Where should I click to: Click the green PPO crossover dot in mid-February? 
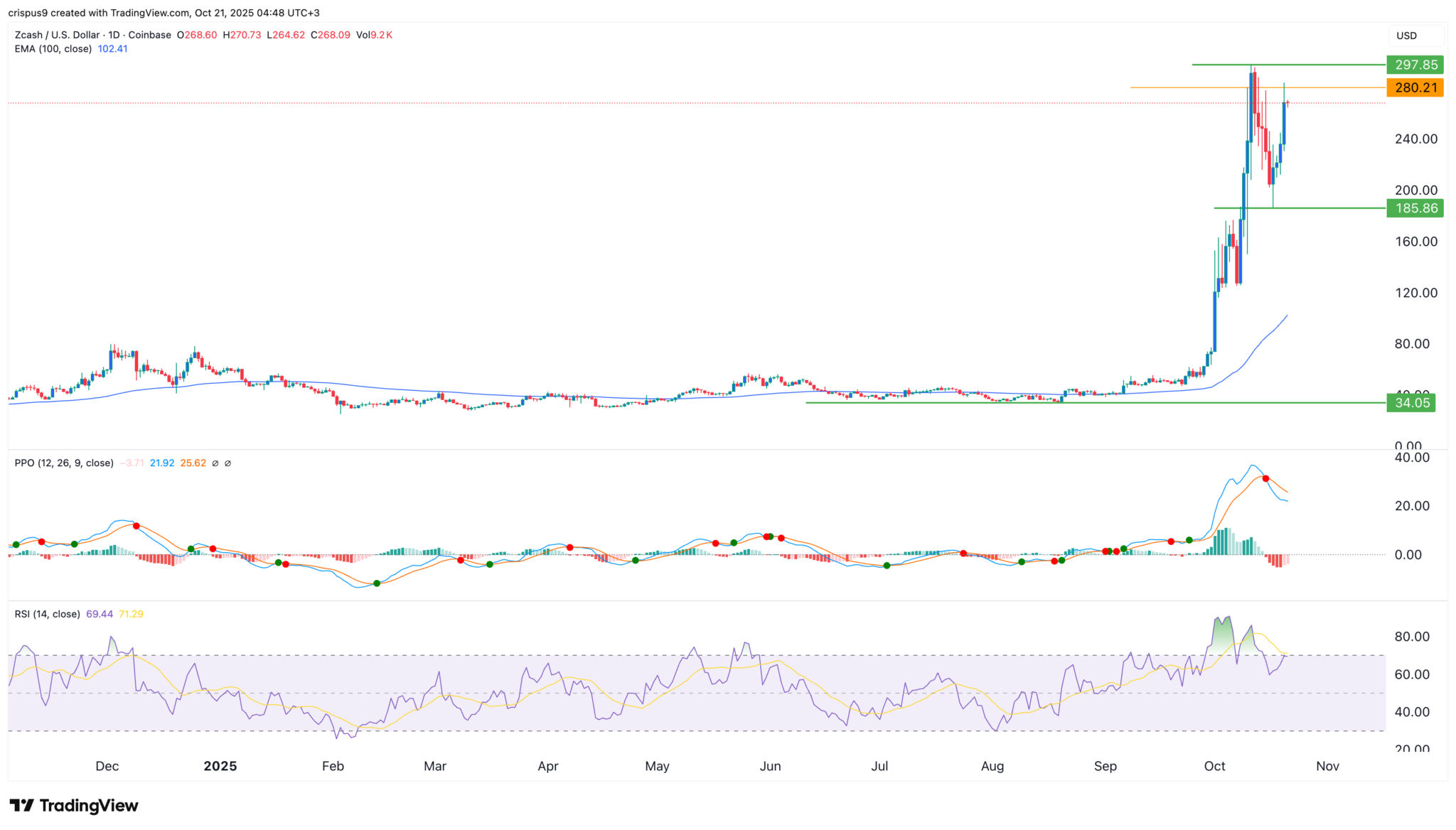point(377,583)
